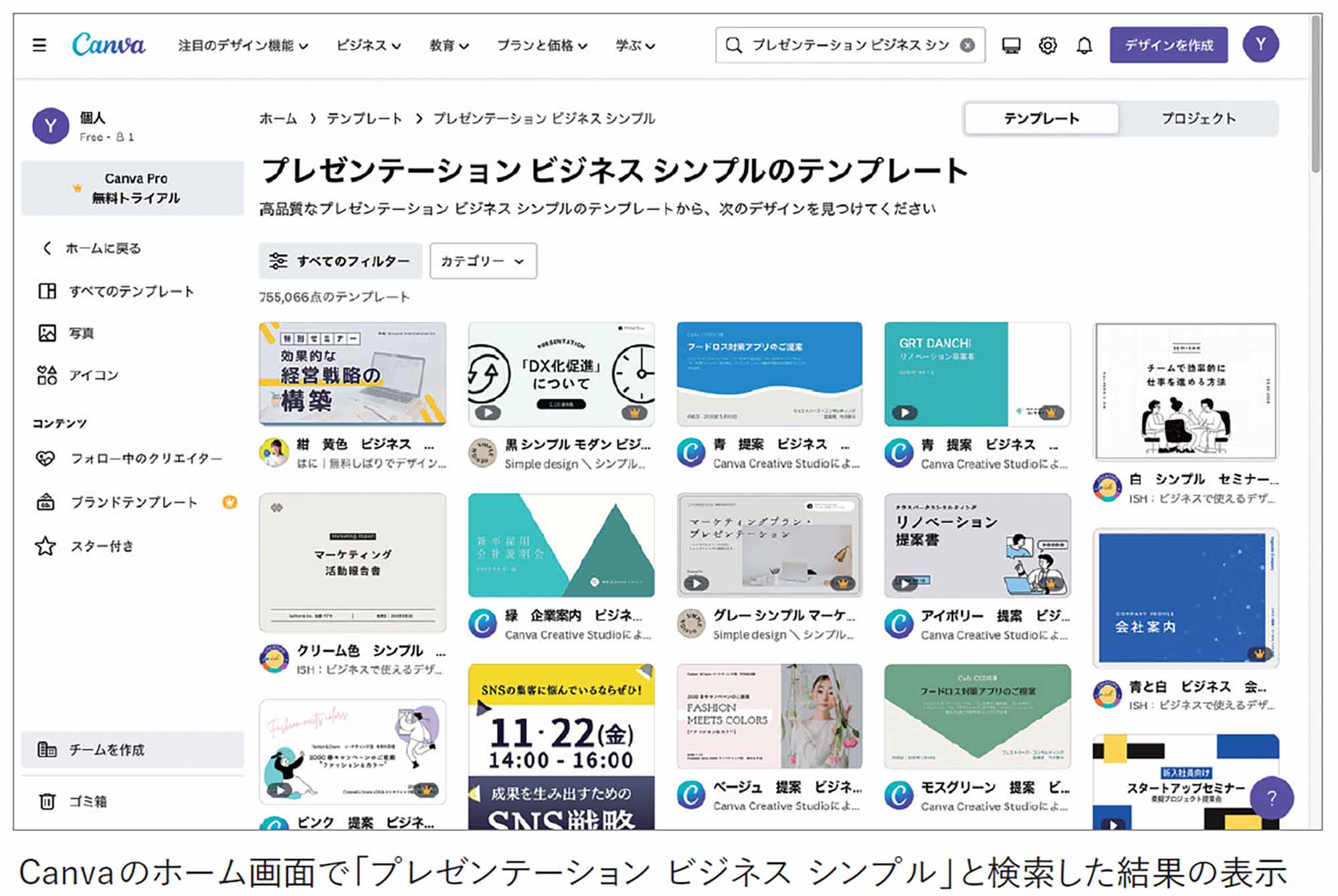Expand the プランと価格 menu

[542, 45]
